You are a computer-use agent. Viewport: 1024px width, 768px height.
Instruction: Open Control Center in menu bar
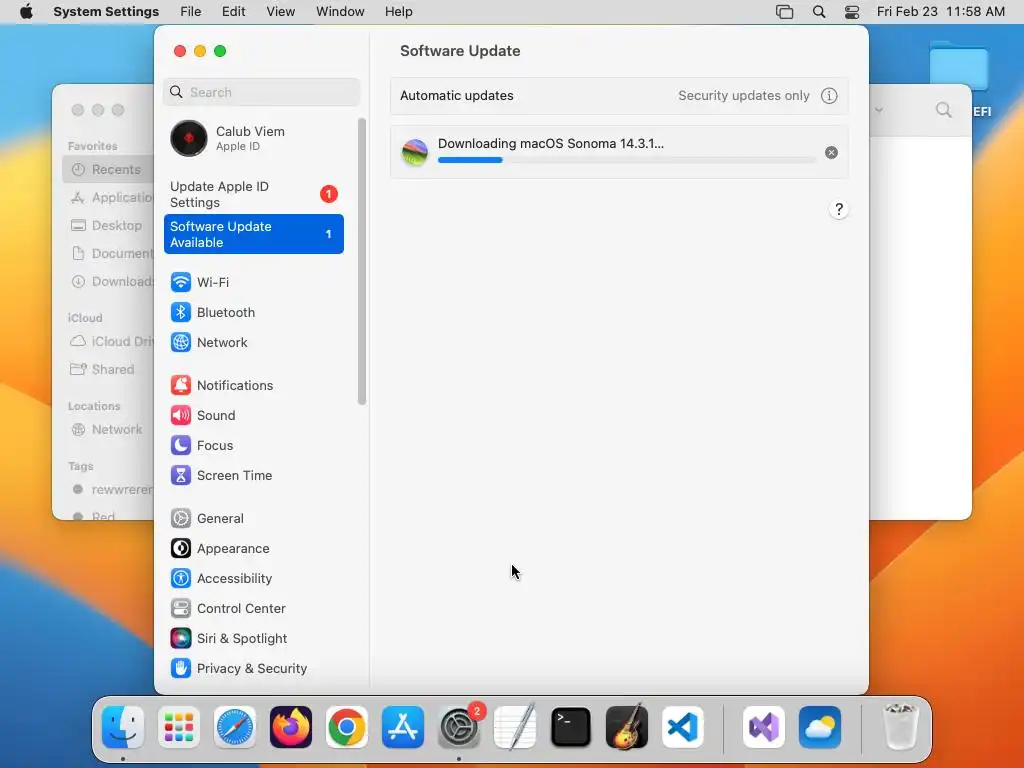pos(852,12)
